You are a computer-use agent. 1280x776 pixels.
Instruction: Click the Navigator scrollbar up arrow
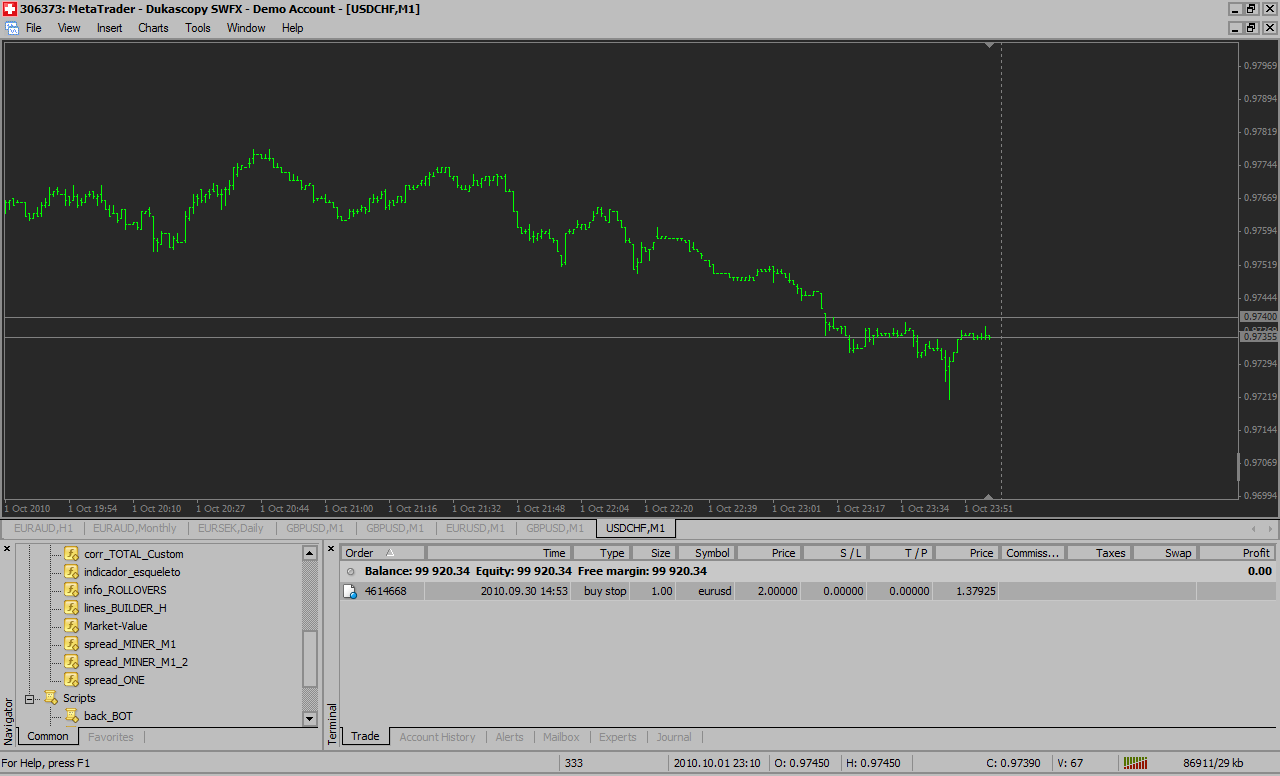[310, 553]
